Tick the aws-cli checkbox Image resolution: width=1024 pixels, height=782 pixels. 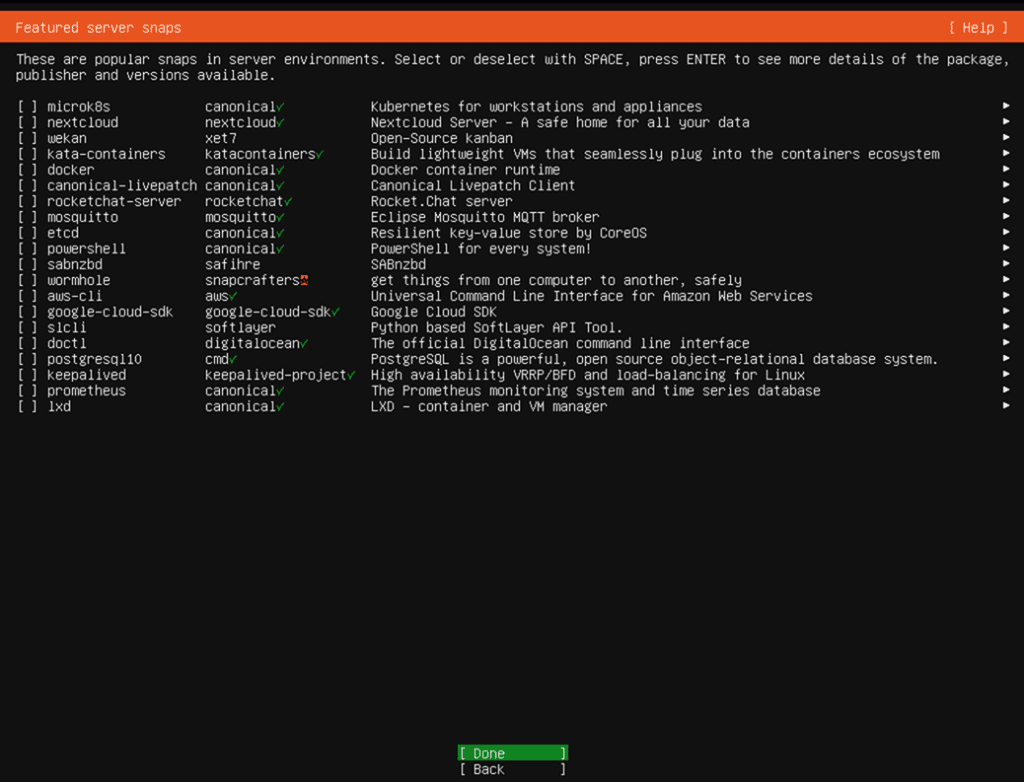27,296
